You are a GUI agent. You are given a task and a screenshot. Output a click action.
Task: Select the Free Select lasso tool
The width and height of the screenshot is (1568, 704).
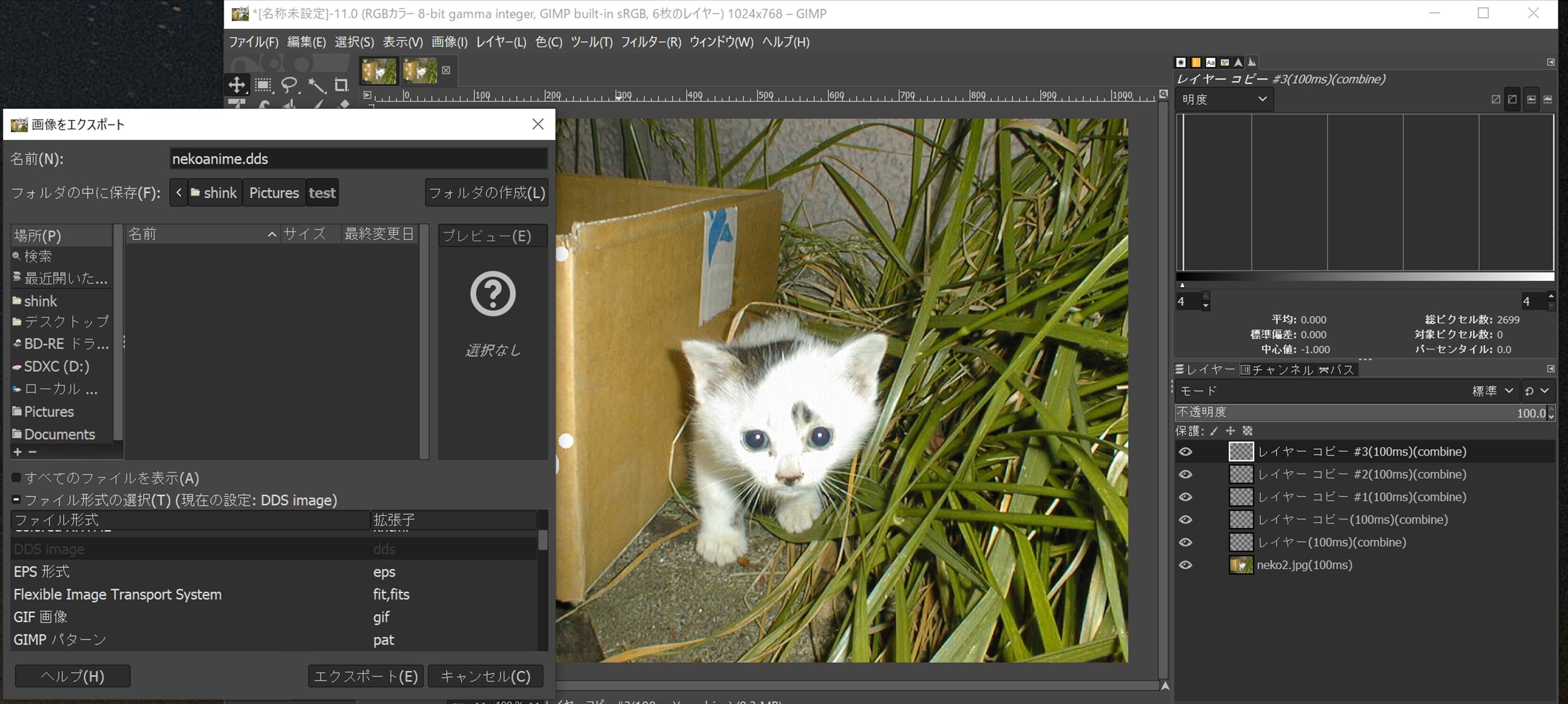(x=289, y=85)
